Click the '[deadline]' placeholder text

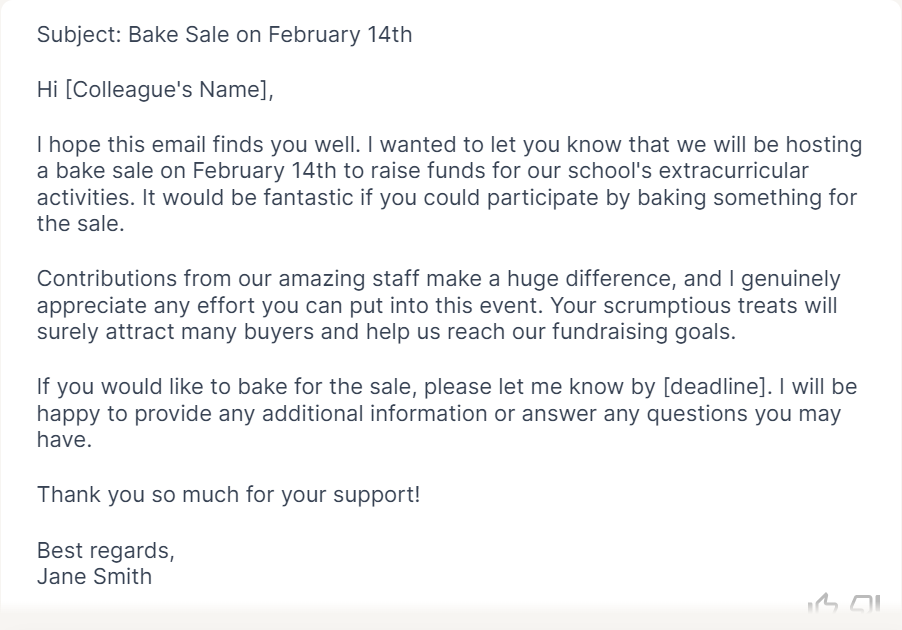click(x=717, y=386)
